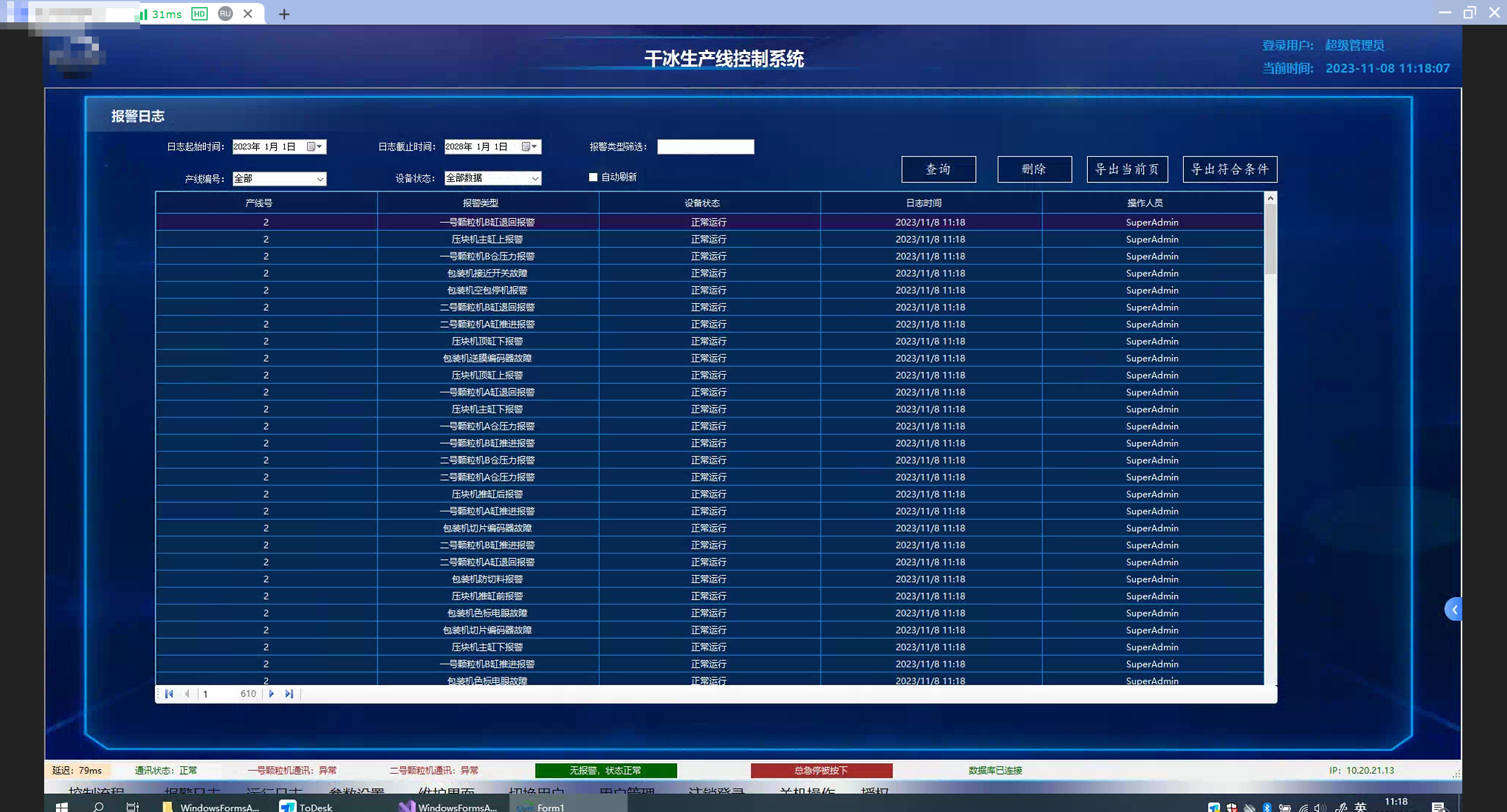Go to first page of alarm log

click(169, 694)
